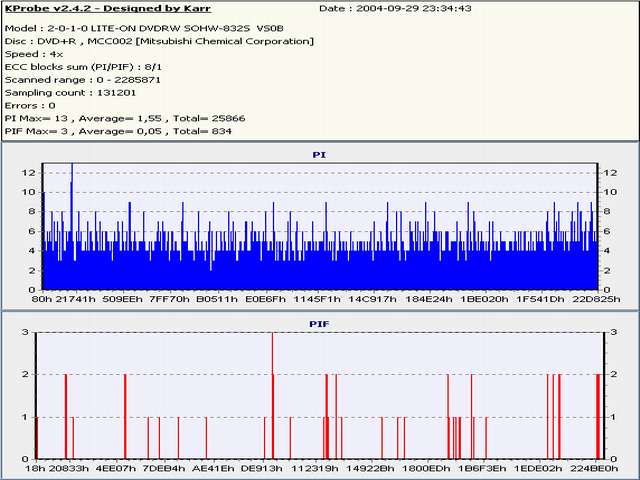Click the Disc MCC002 Mitsubishi Chemical line

coord(159,41)
